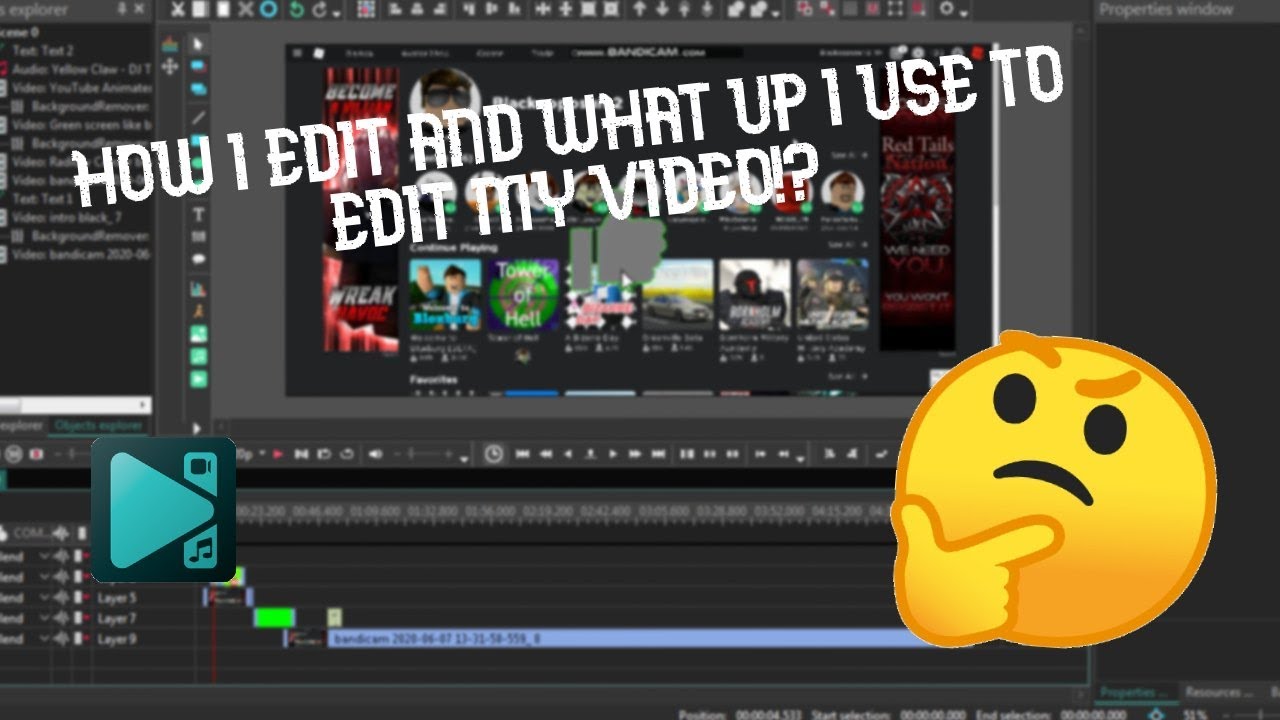Toggle audio waveform icon on Layer 7
This screenshot has width=1280, height=720.
[x=61, y=619]
